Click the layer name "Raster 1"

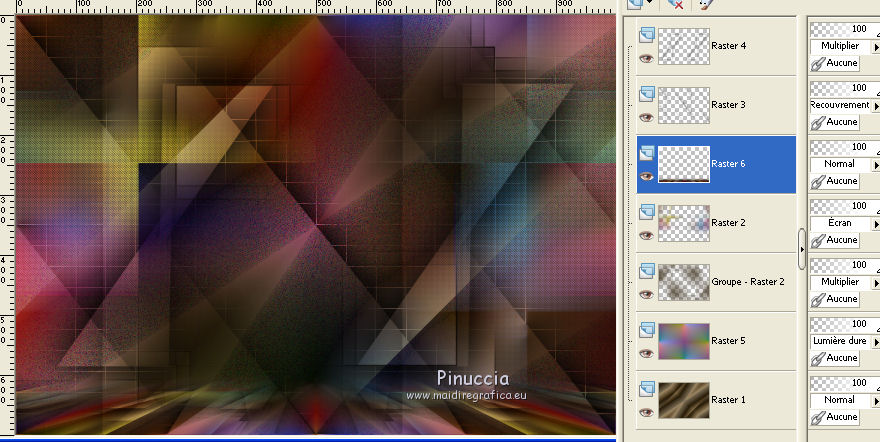[728, 400]
